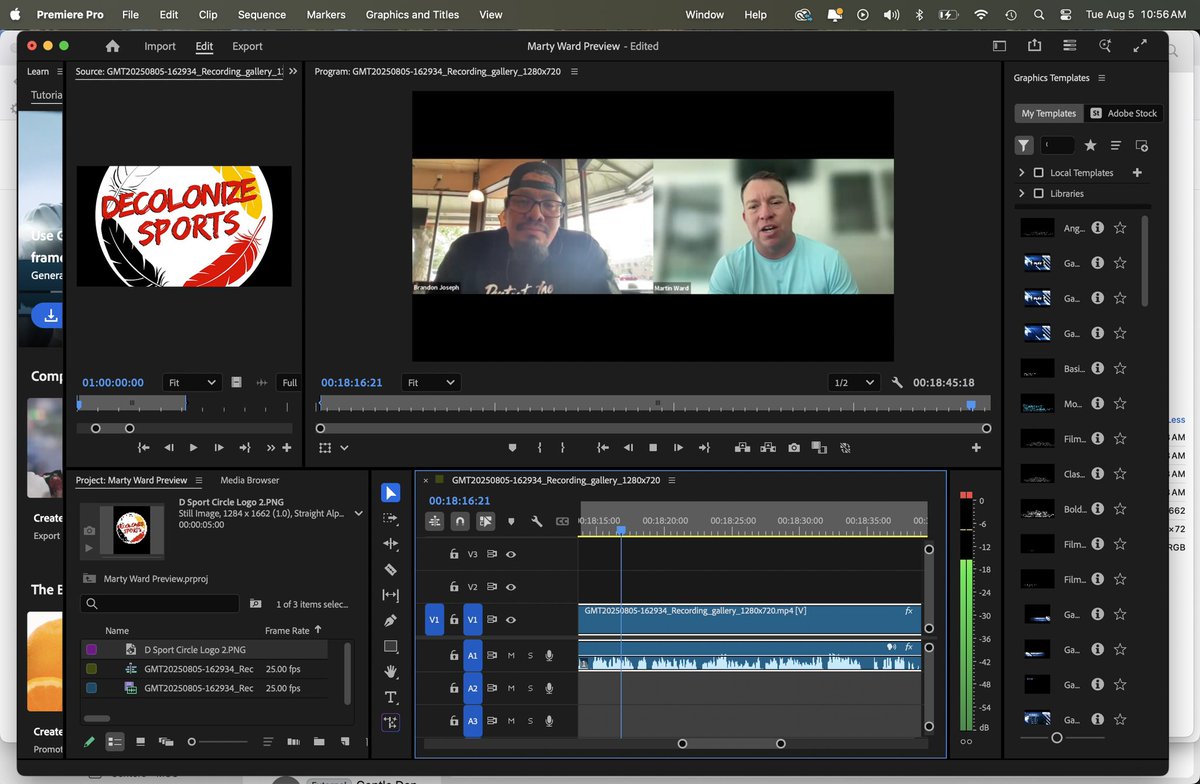Open program monitor zoom Fit dropdown
This screenshot has height=784, width=1200.
430,382
